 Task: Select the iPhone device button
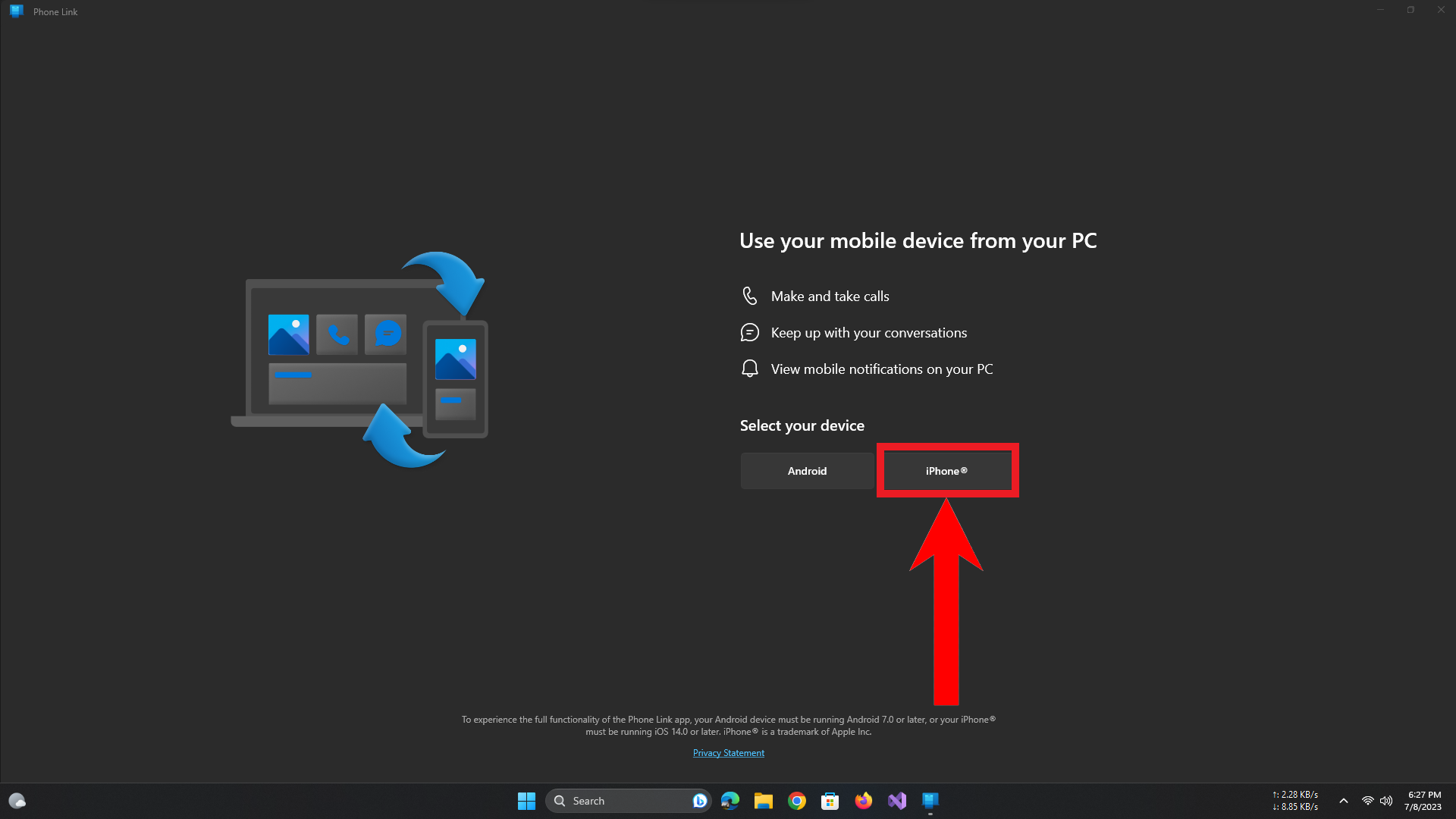pos(946,471)
